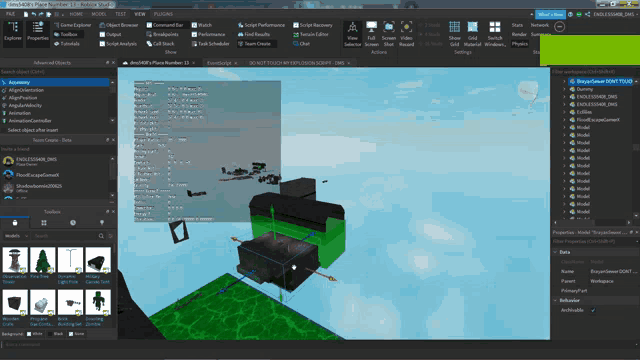Open the Toolbox Inventory grid tab

point(44,223)
